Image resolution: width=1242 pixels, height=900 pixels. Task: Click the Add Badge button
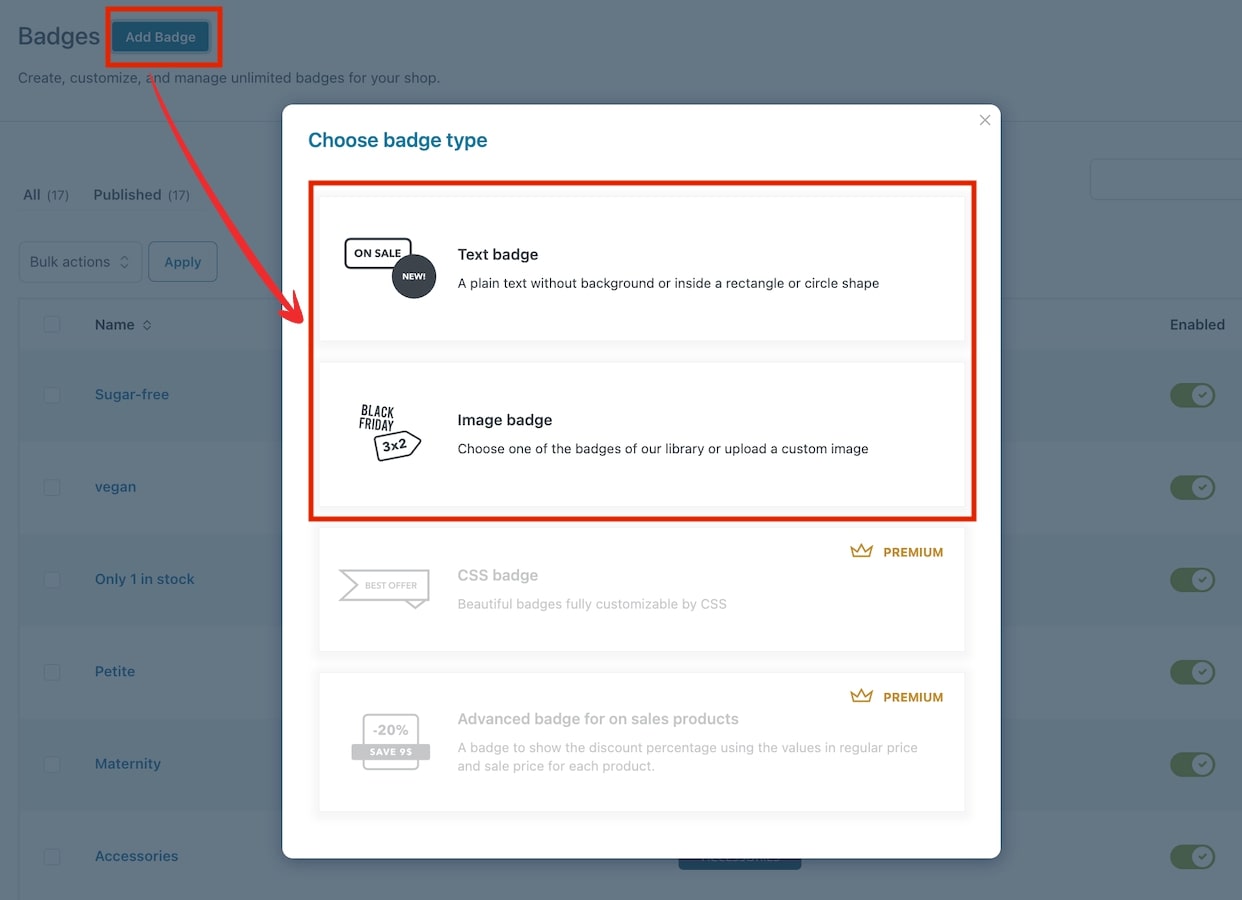tap(160, 37)
